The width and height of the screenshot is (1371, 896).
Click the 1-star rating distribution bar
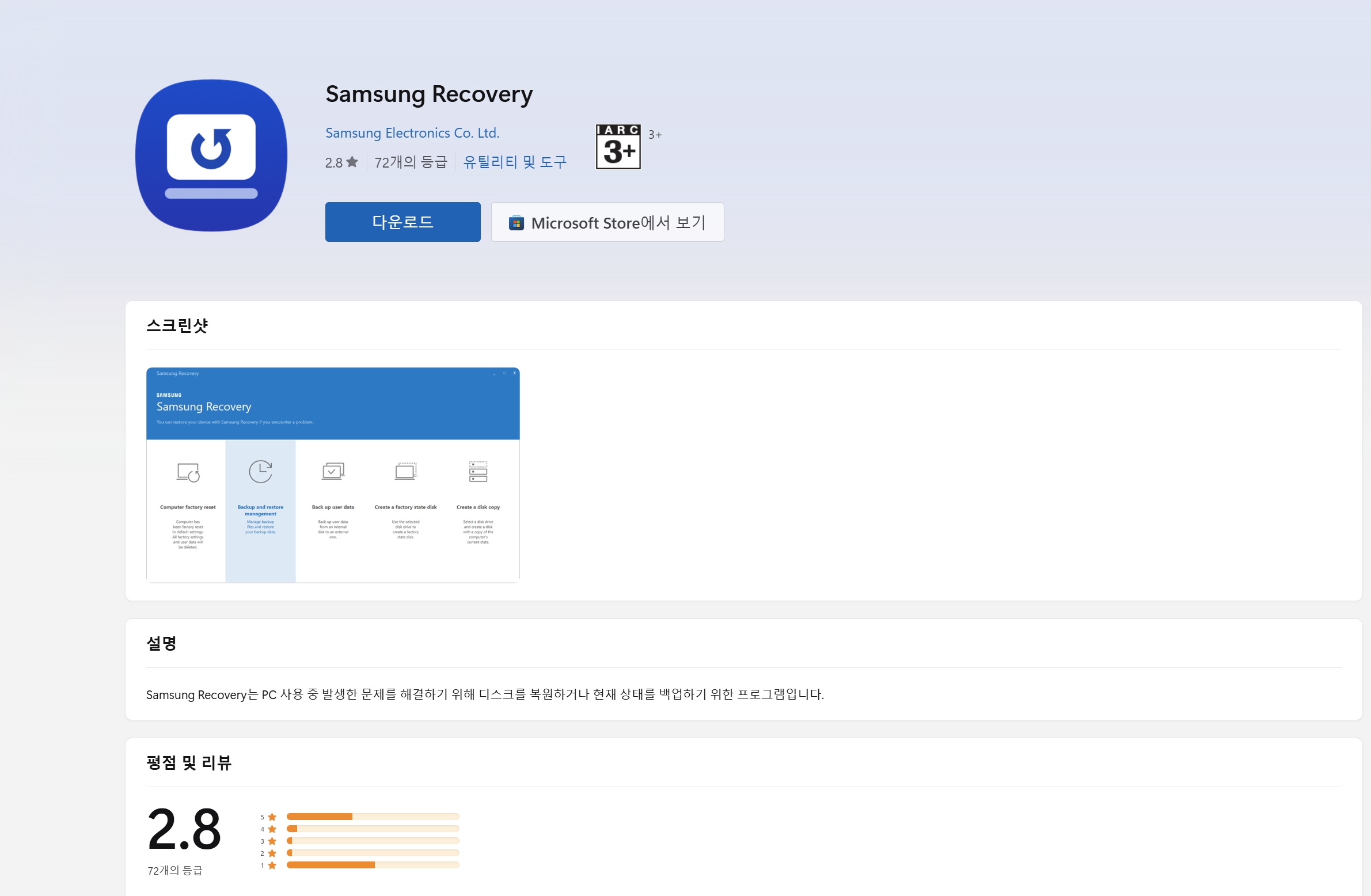click(372, 865)
